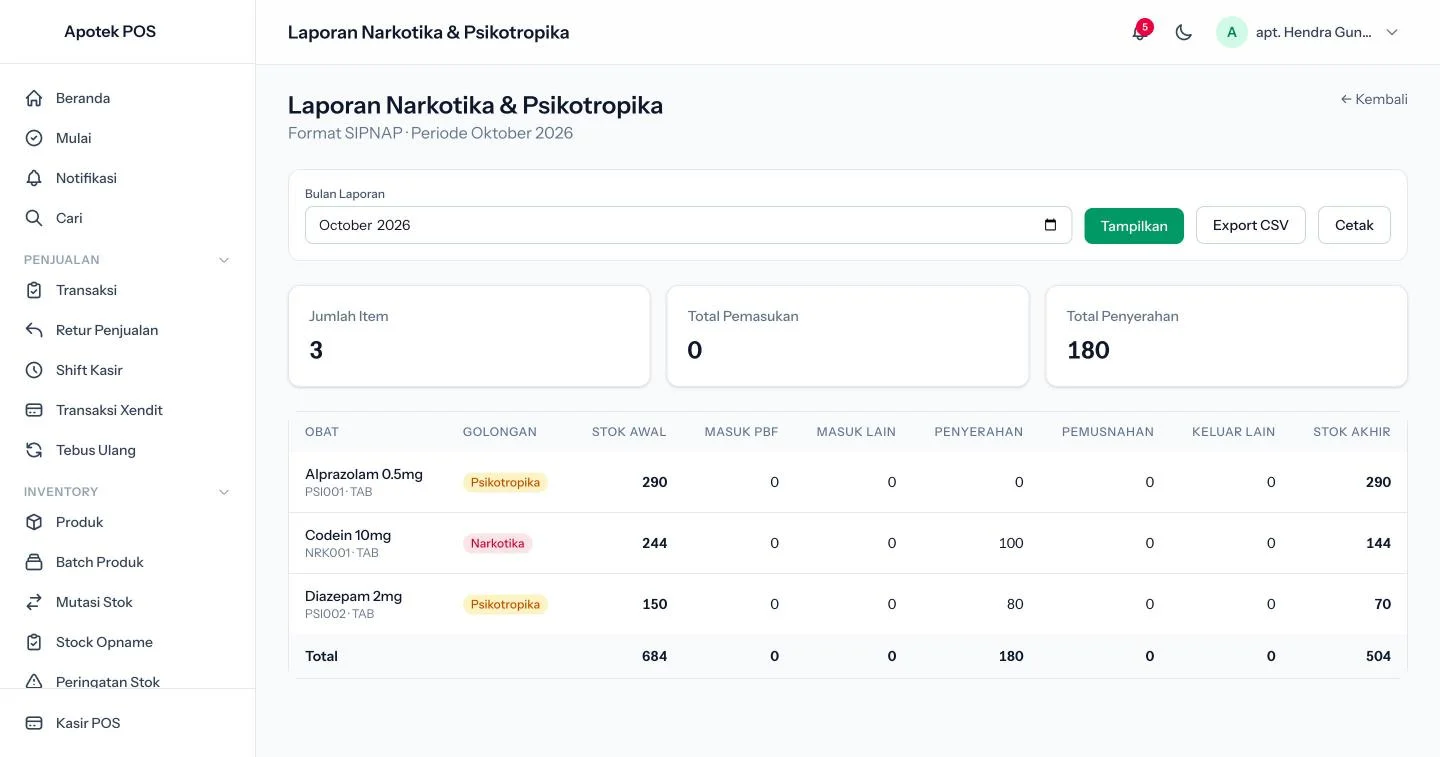Screen dimensions: 1440x757
Task: Click the Mulai checkmark circle icon
Action: coord(34,138)
